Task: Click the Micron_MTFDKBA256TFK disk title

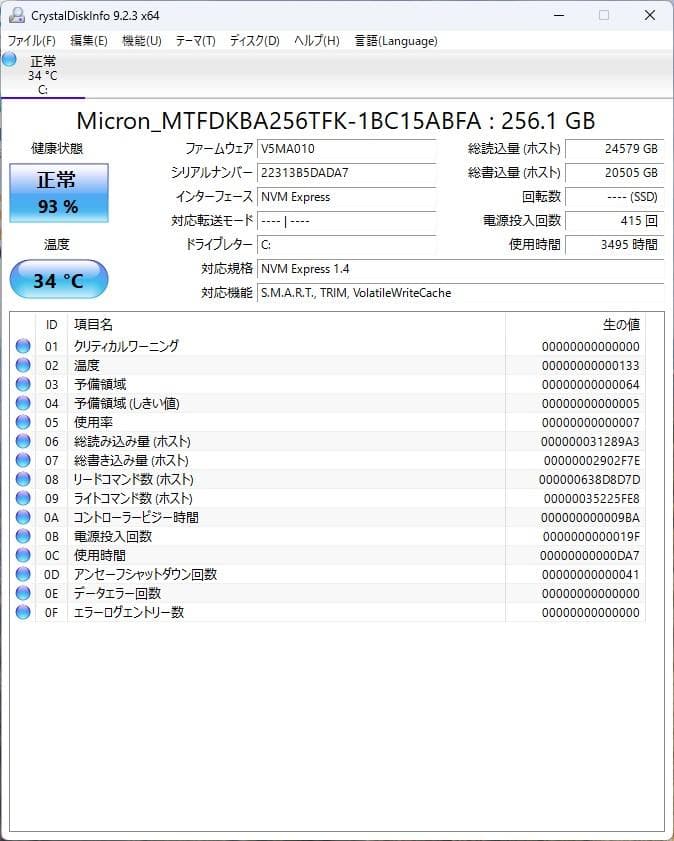Action: 336,121
